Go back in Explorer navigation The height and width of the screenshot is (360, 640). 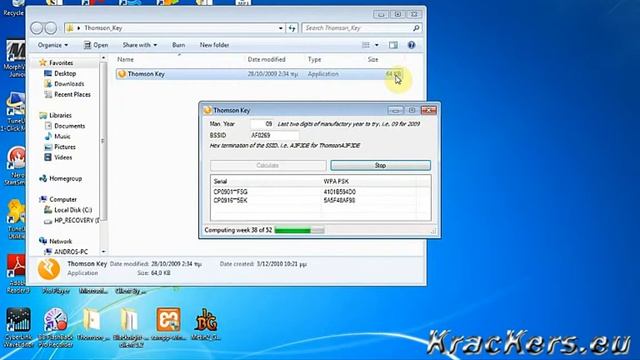(37, 28)
